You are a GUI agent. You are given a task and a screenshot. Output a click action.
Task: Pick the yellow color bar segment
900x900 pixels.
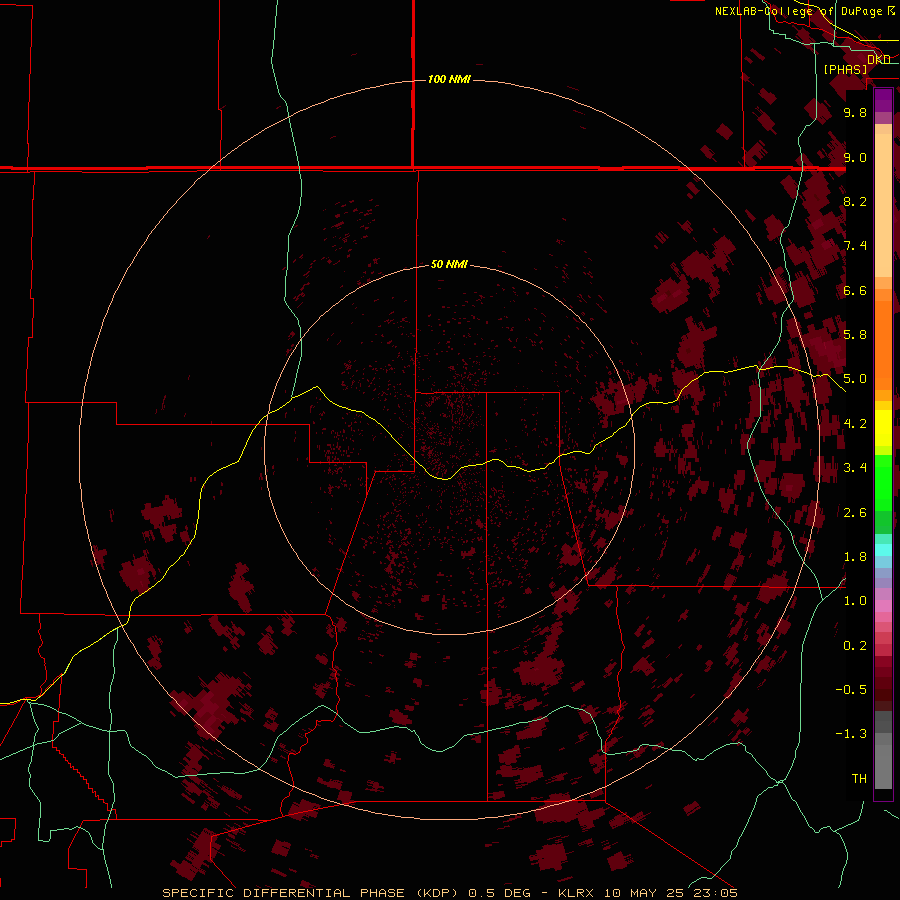click(x=883, y=428)
